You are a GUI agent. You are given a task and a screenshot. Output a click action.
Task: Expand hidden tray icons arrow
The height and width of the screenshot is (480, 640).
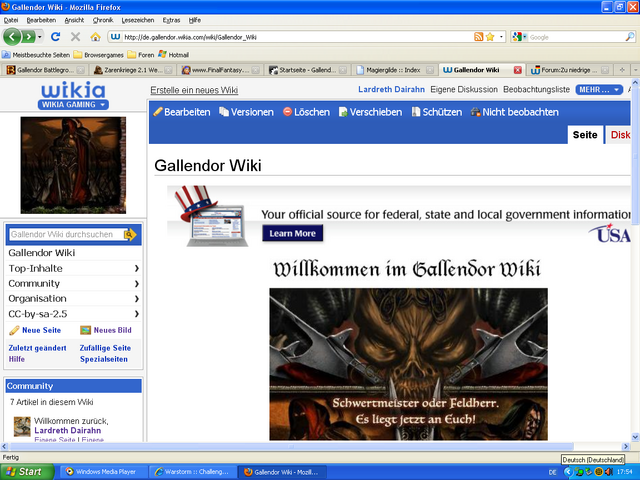[x=568, y=472]
